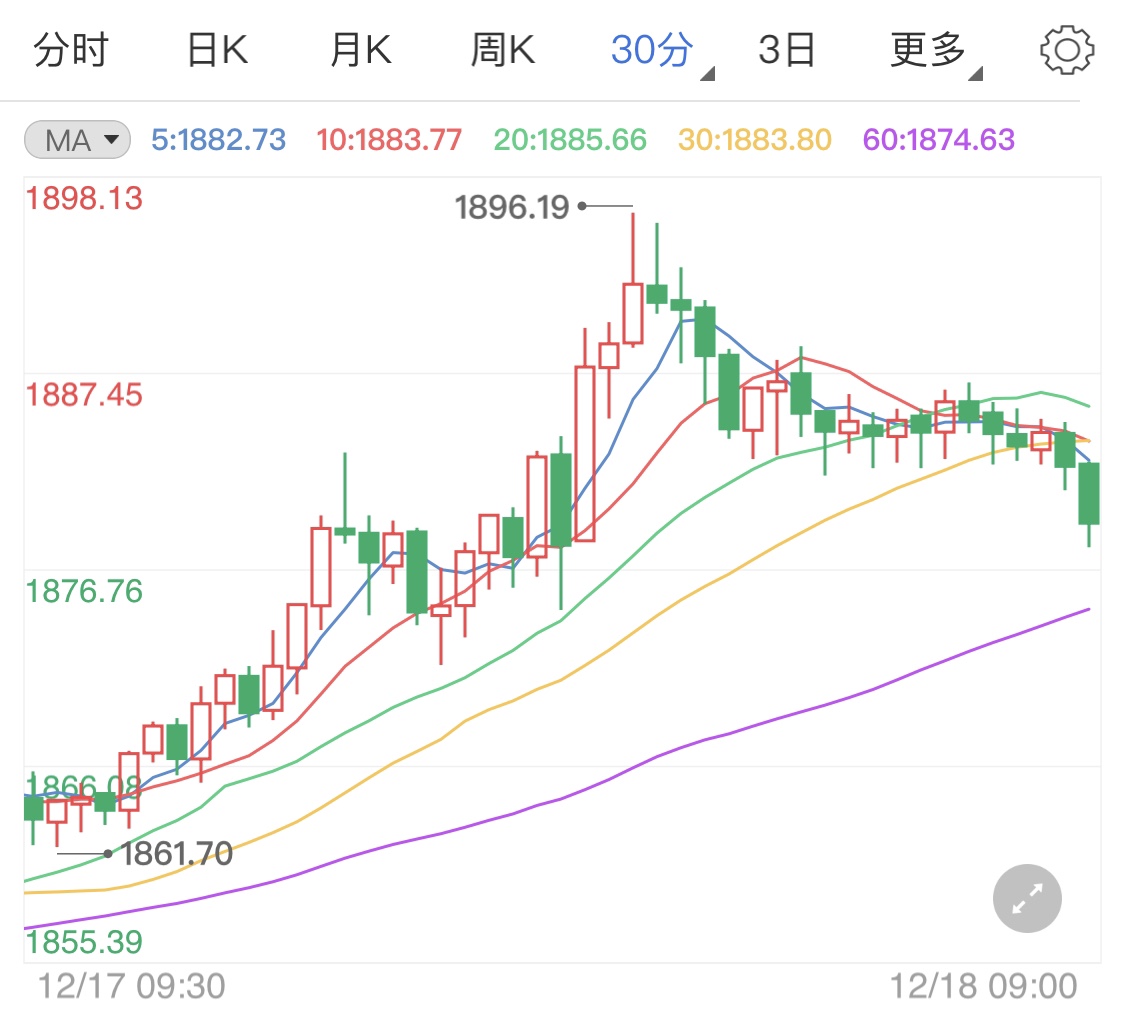Select the 周K chart view
This screenshot has width=1125, height=1023.
point(504,50)
